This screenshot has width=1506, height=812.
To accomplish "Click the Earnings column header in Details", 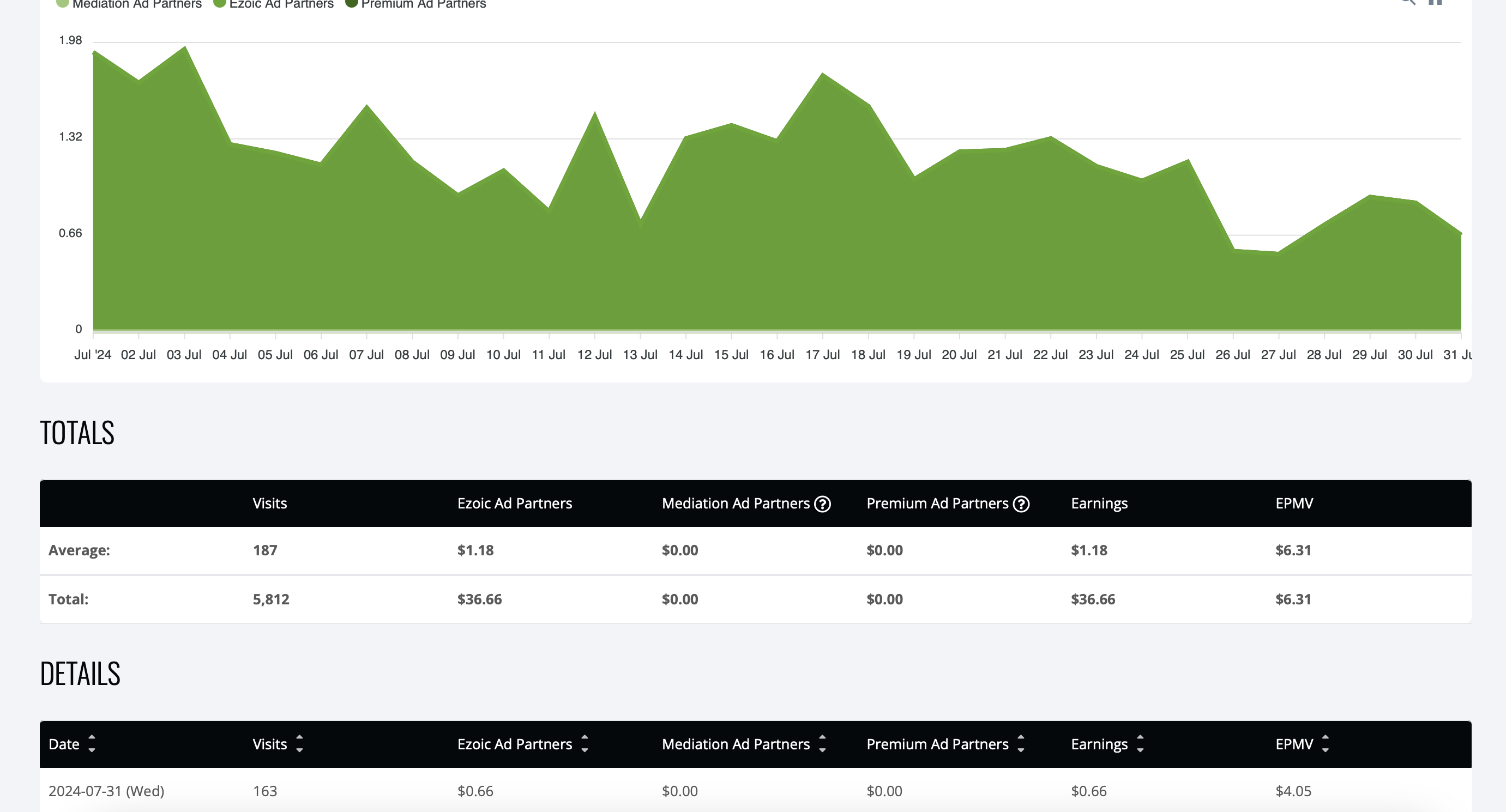I will [1099, 744].
